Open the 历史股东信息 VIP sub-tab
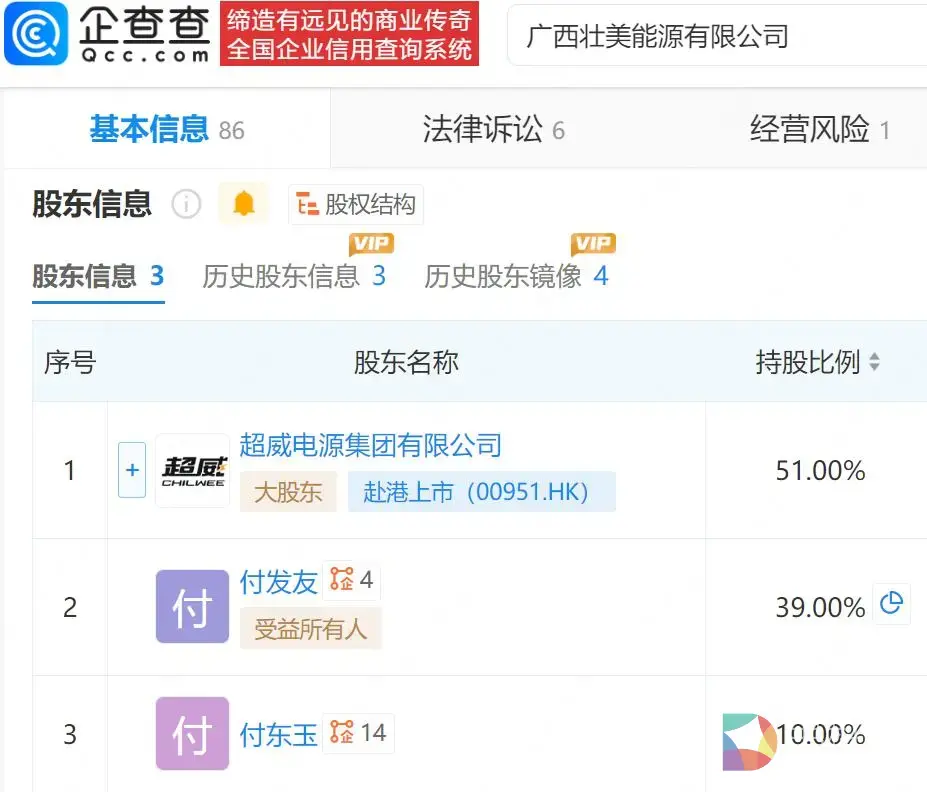Viewport: 927px width, 792px height. [x=293, y=276]
